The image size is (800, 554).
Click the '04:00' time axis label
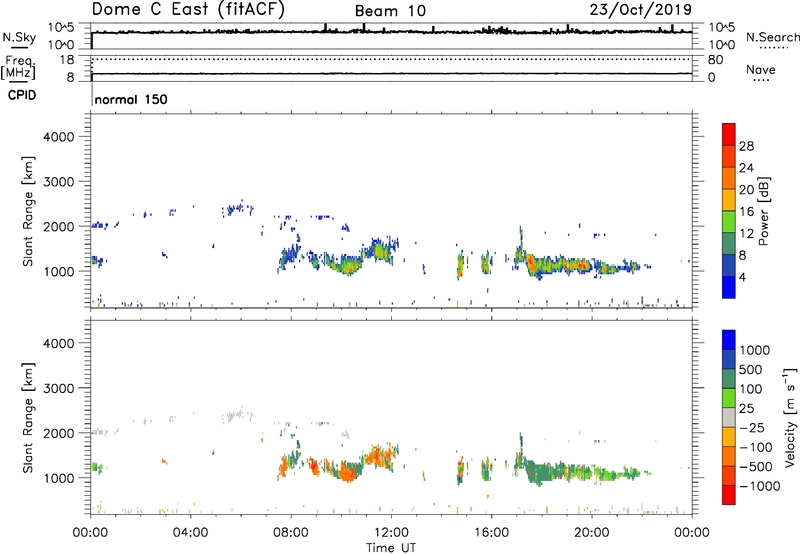pyautogui.click(x=191, y=533)
